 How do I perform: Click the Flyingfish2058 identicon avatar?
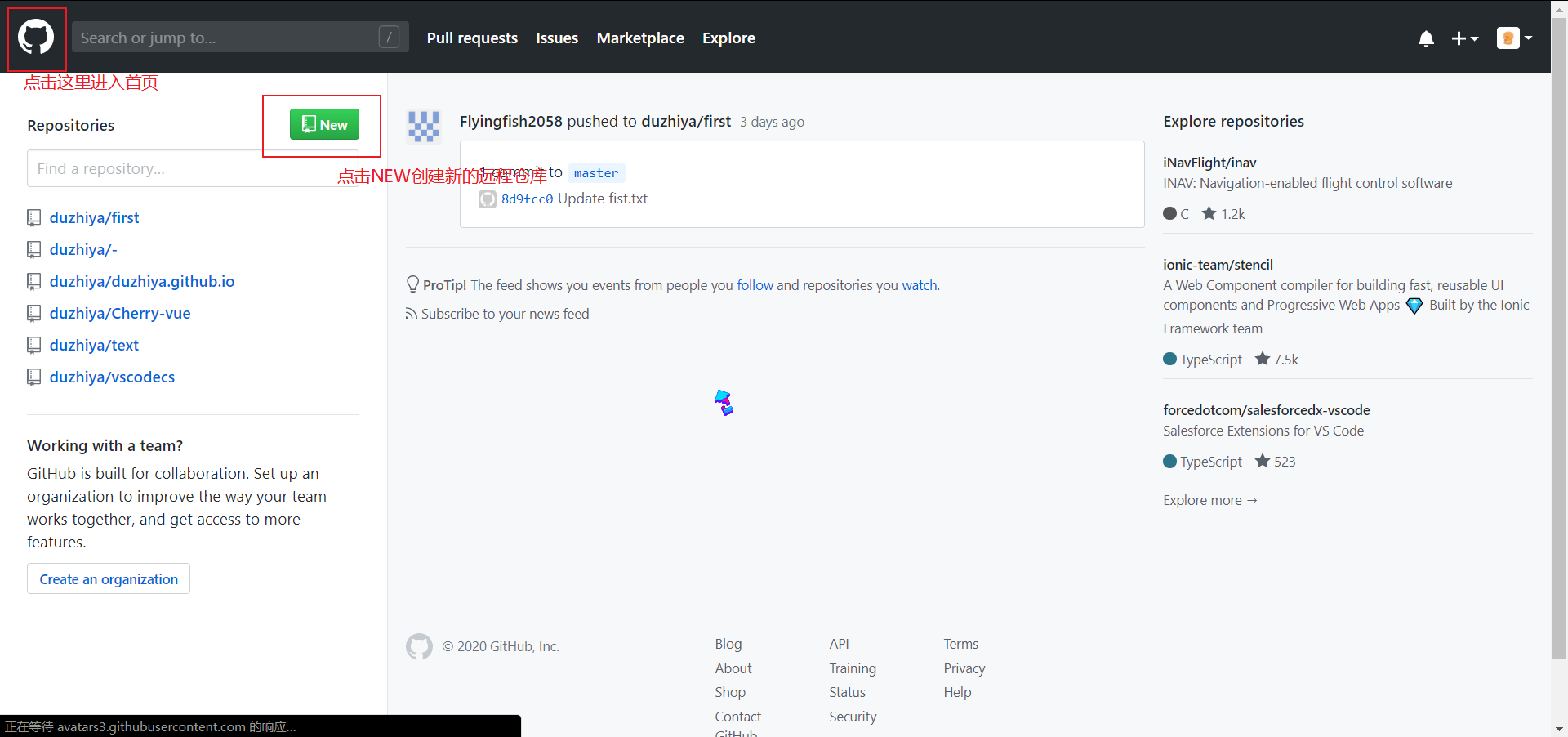click(424, 127)
